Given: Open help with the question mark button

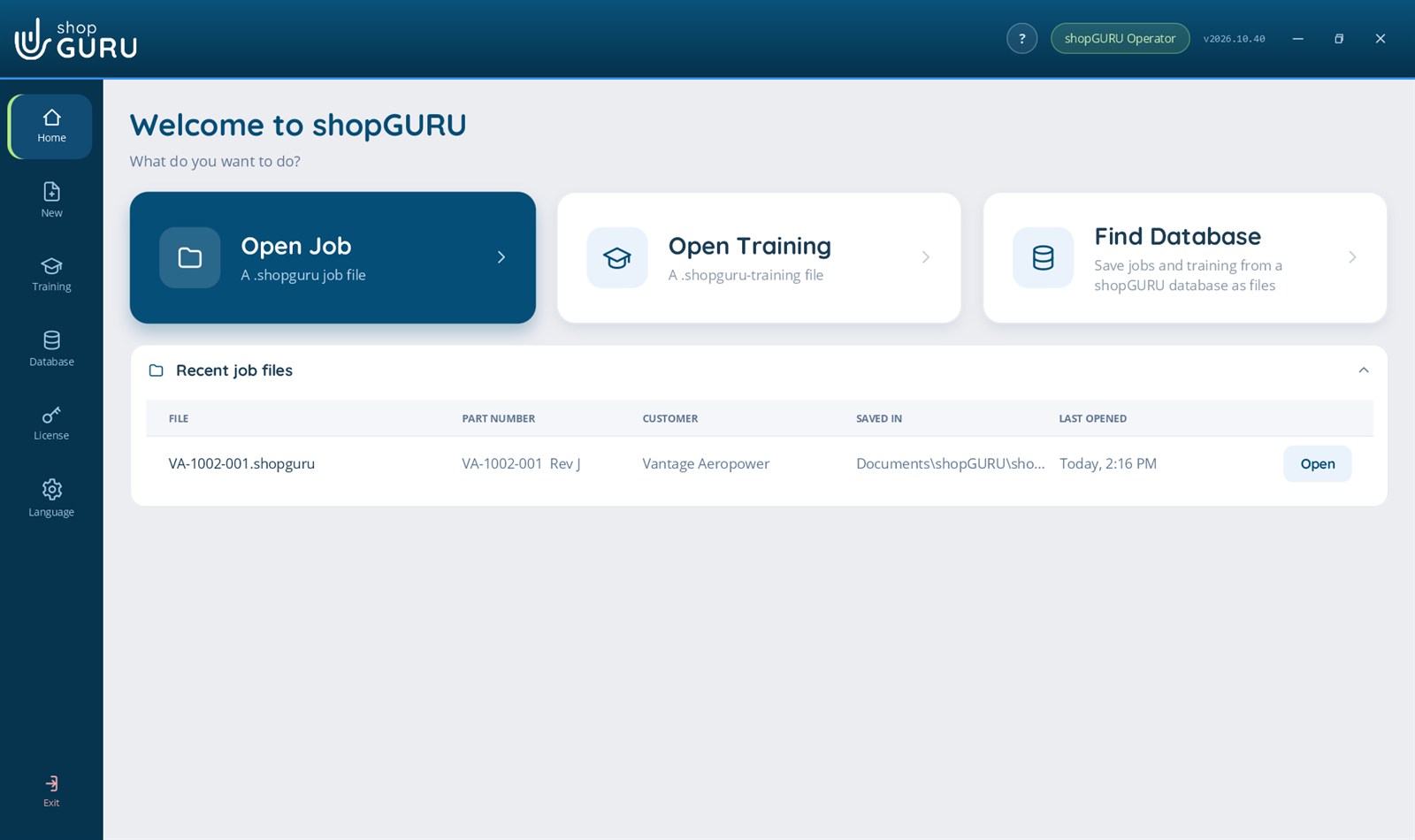Looking at the screenshot, I should (1021, 38).
